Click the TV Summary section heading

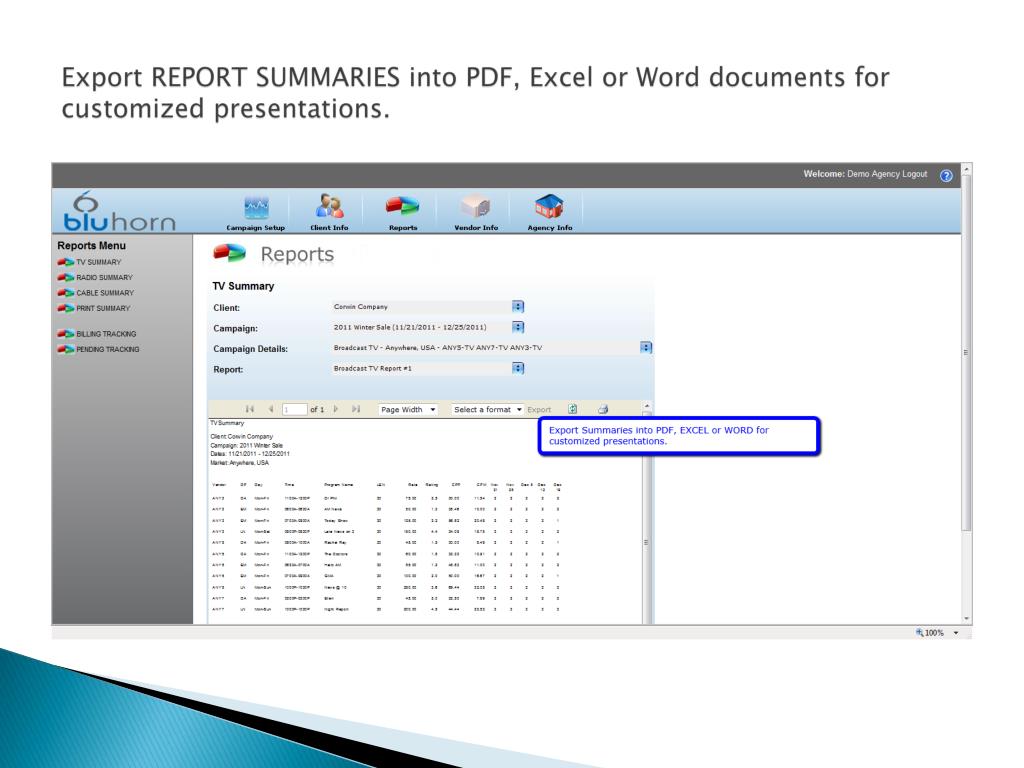[x=243, y=286]
